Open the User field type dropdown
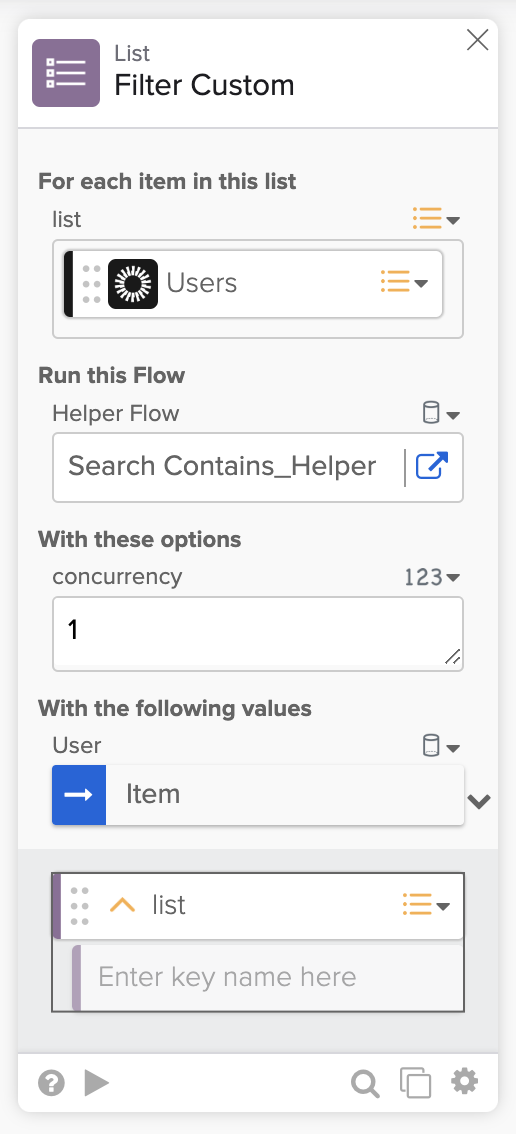Image resolution: width=516 pixels, height=1134 pixels. [441, 746]
